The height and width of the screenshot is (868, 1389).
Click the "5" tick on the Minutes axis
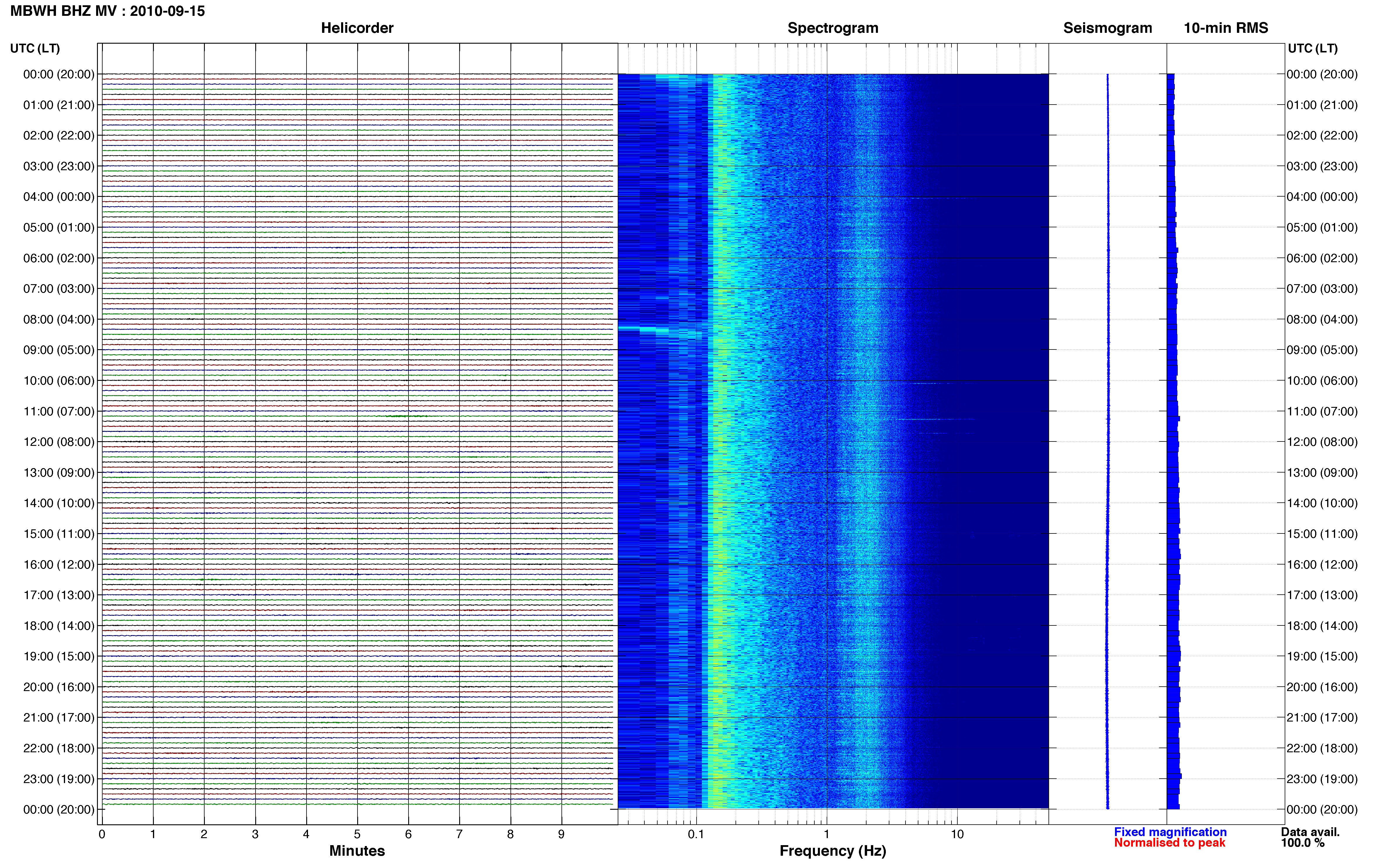[x=357, y=835]
